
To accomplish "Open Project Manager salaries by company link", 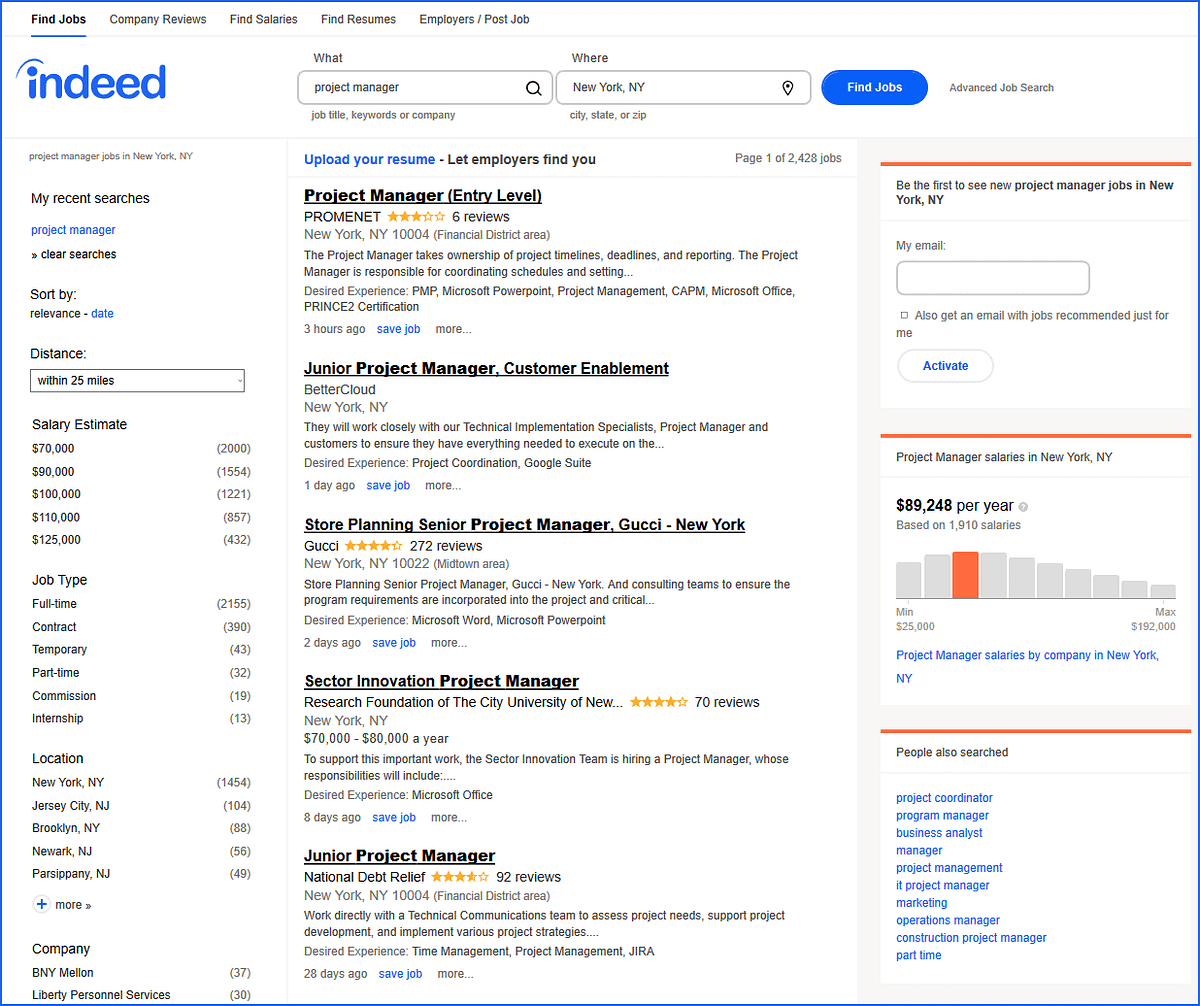I will (1027, 667).
